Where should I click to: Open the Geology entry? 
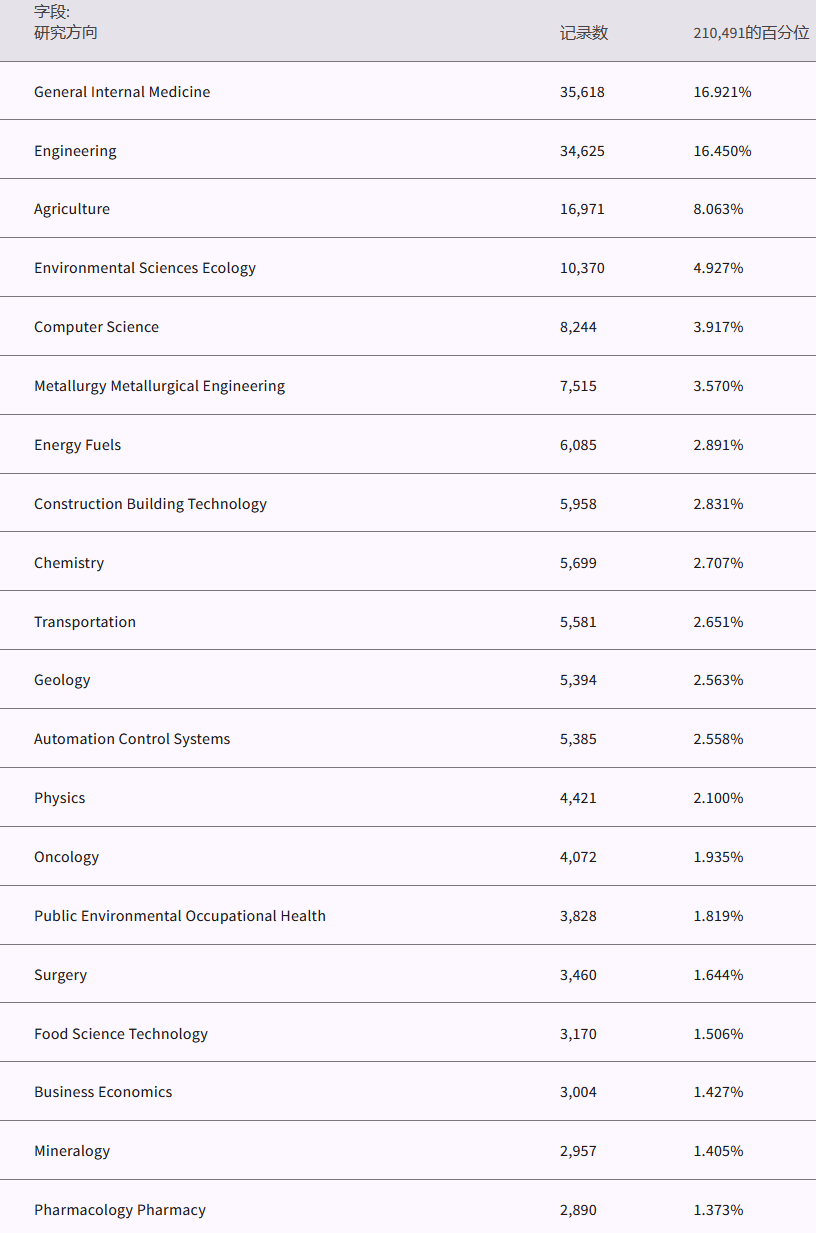[62, 680]
